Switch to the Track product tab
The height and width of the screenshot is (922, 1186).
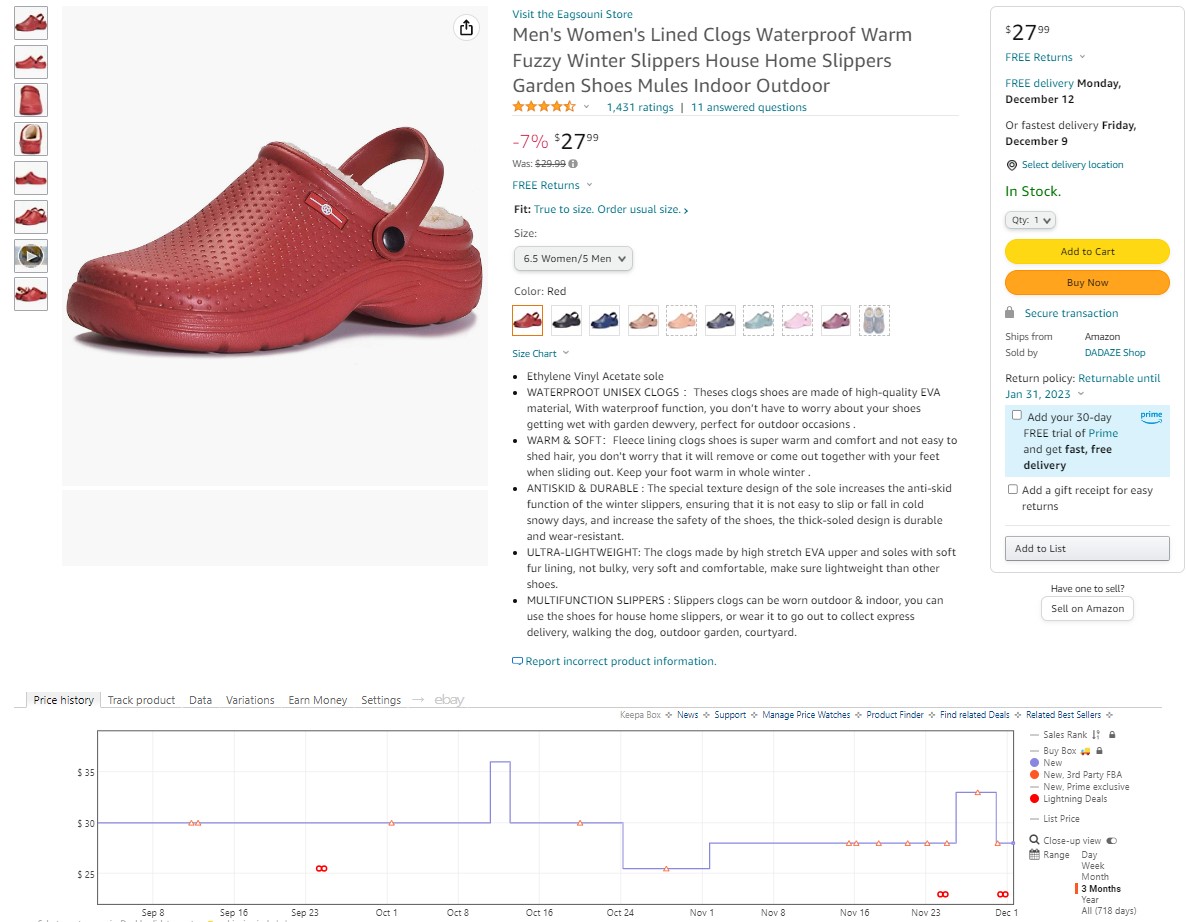141,700
